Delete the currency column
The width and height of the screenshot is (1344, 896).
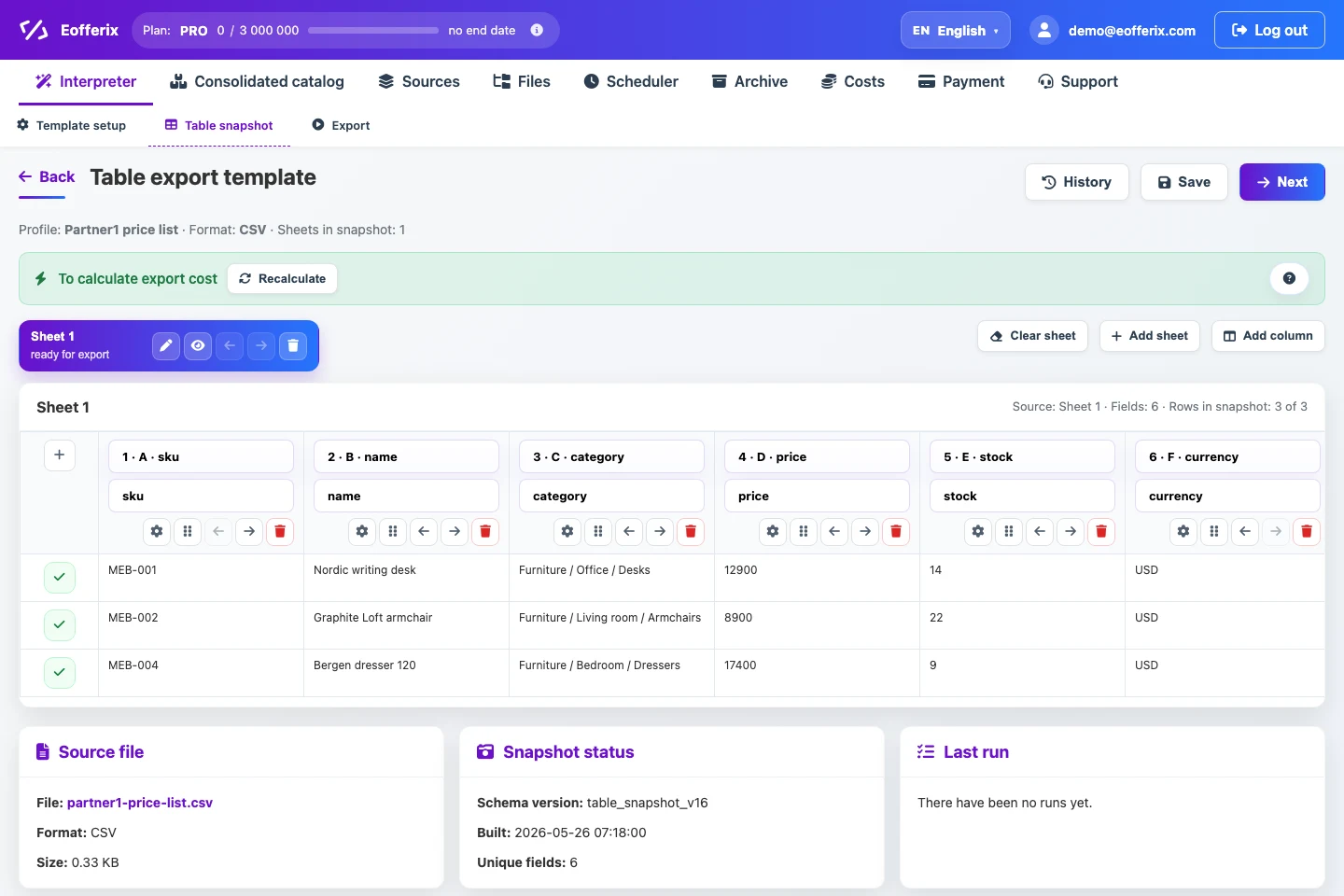tap(1307, 531)
